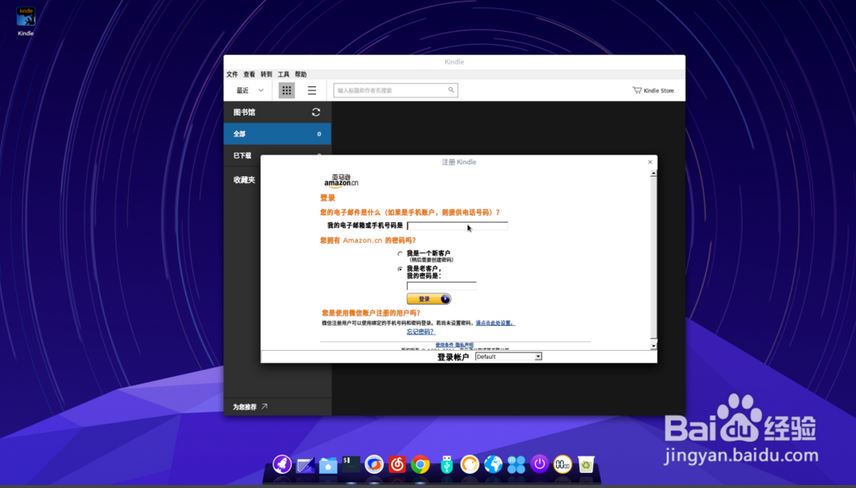Open the 登录帐户 Default combo box
The height and width of the screenshot is (488, 856).
point(508,356)
